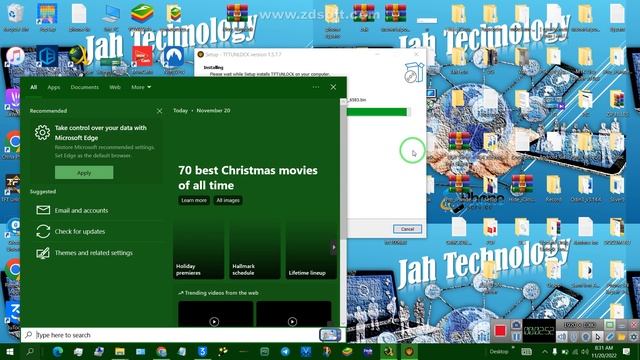Image resolution: width=640 pixels, height=360 pixels.
Task: Open the Windows Start menu
Action: [10, 351]
